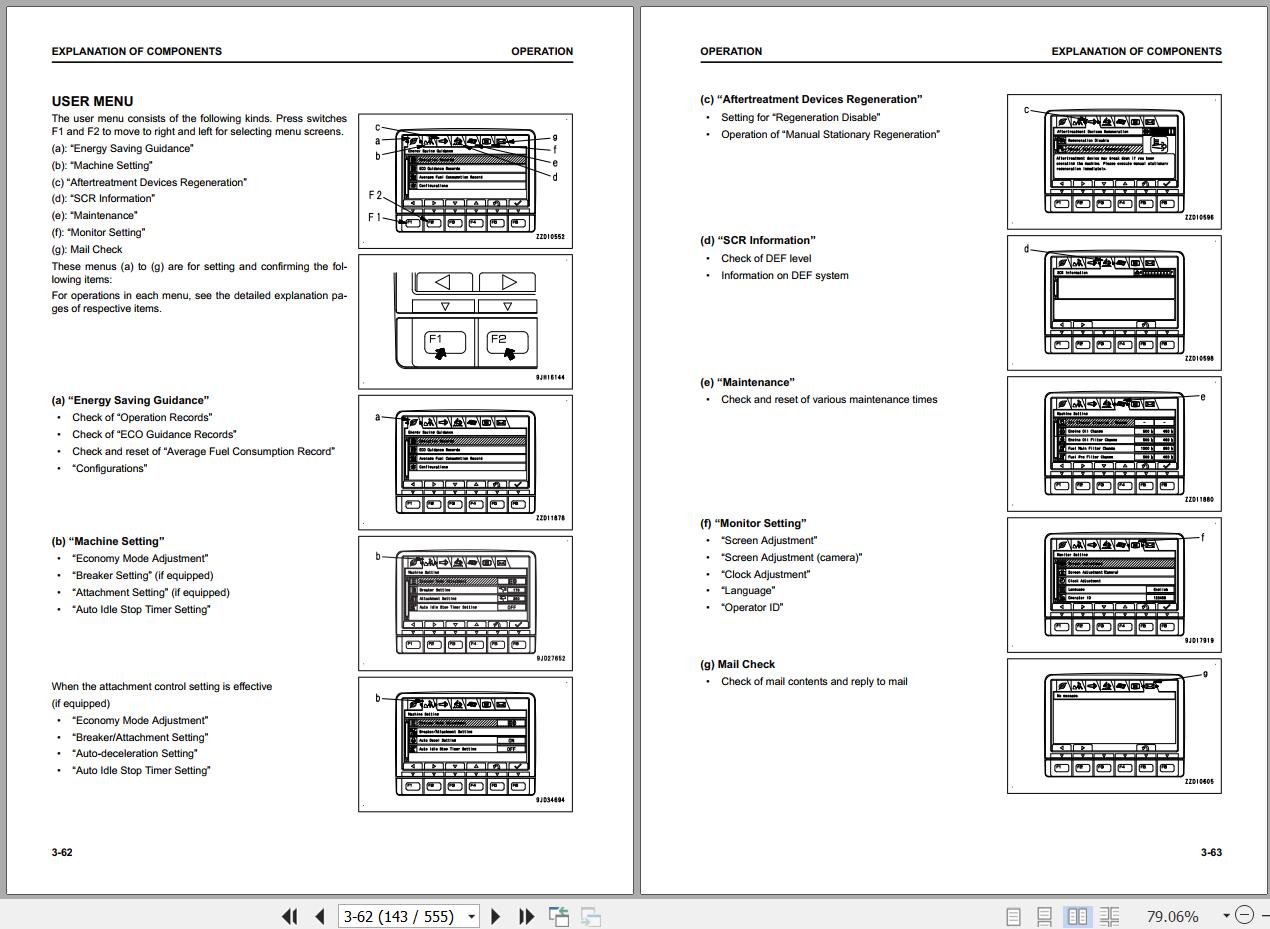
Task: Open the zoom level dropdown arrow
Action: point(1226,916)
